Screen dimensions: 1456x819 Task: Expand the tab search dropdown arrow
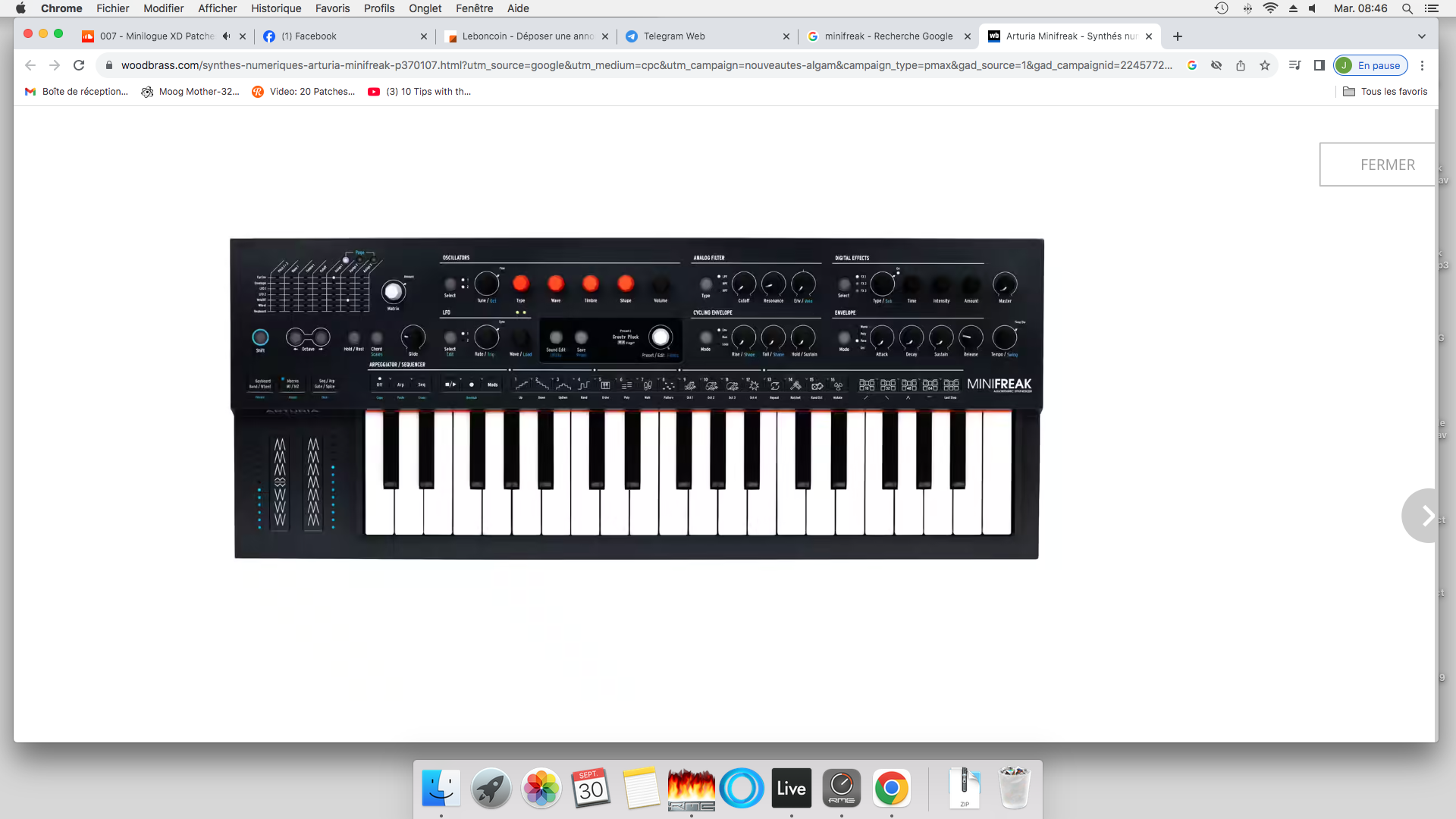point(1422,36)
